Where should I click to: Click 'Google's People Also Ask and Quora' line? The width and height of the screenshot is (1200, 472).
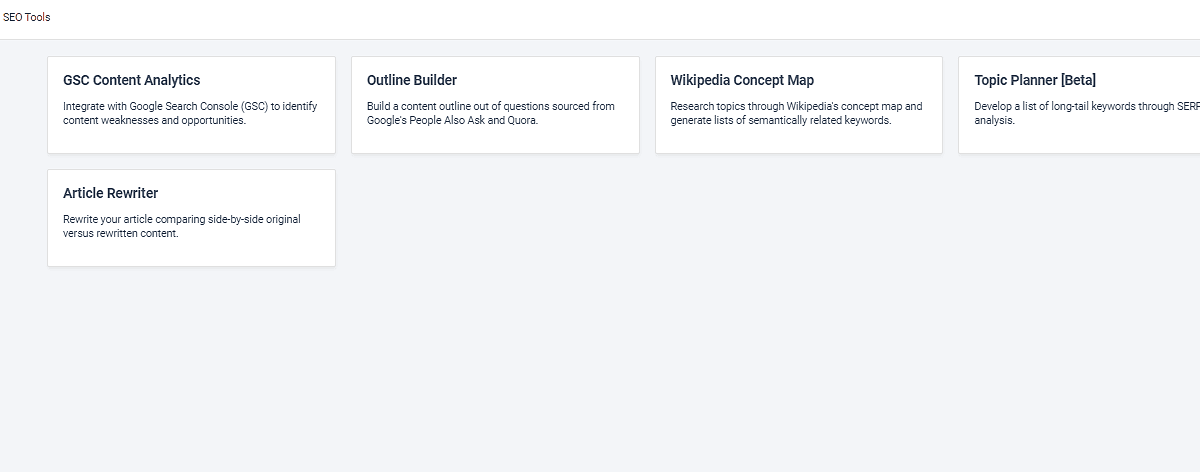[452, 121]
